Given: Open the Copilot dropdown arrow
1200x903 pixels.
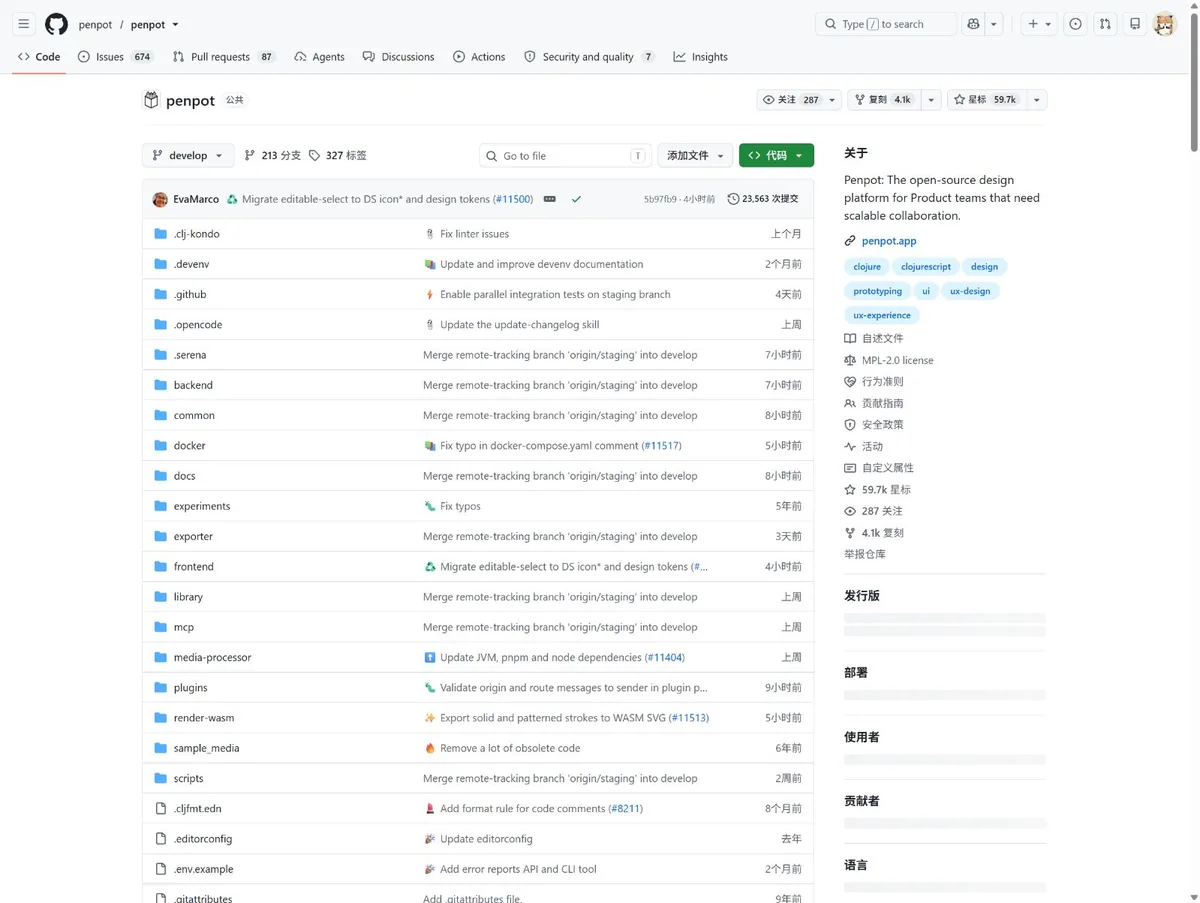Looking at the screenshot, I should pyautogui.click(x=994, y=24).
